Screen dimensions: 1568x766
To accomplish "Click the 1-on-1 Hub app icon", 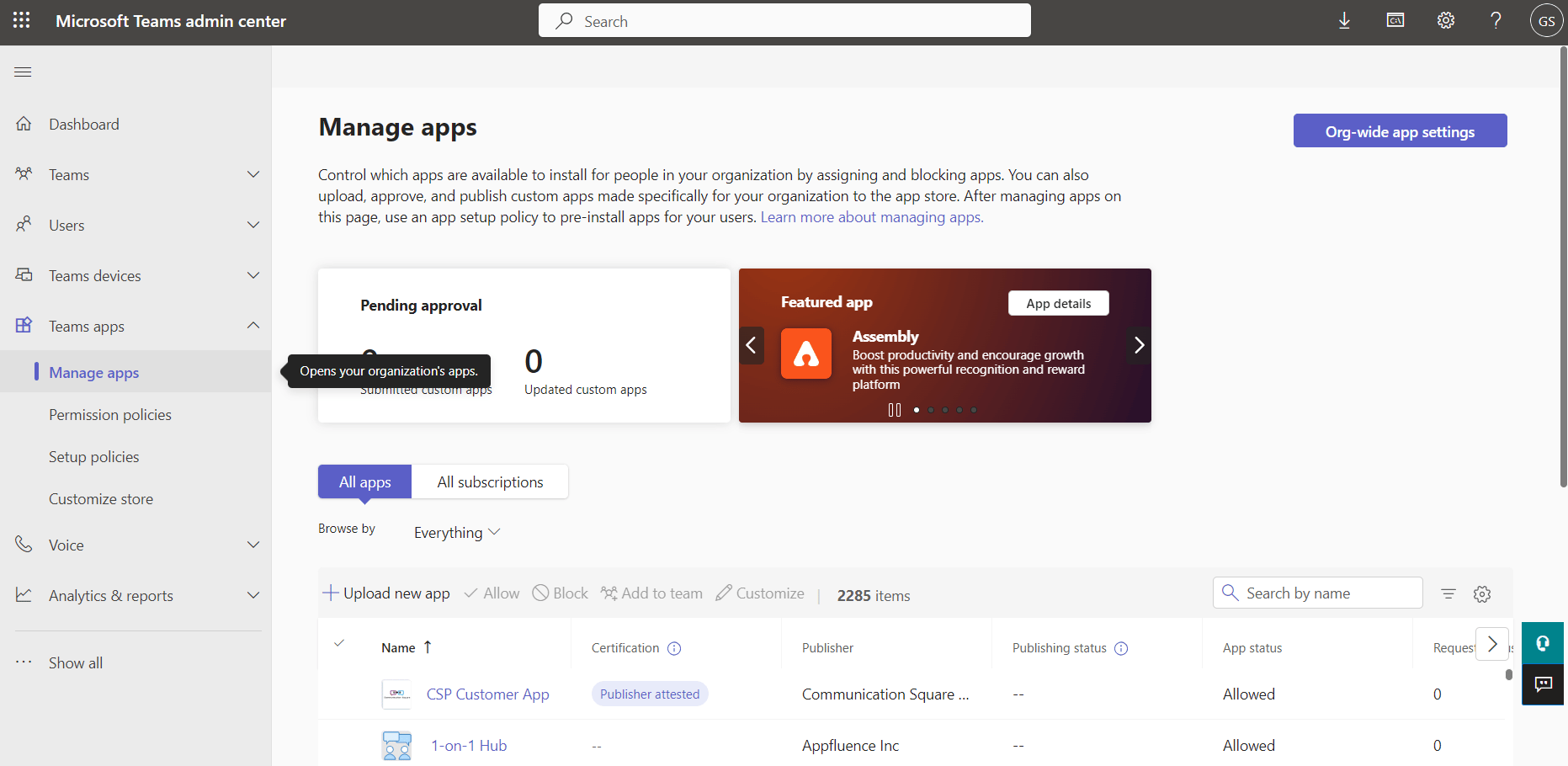I will [396, 746].
